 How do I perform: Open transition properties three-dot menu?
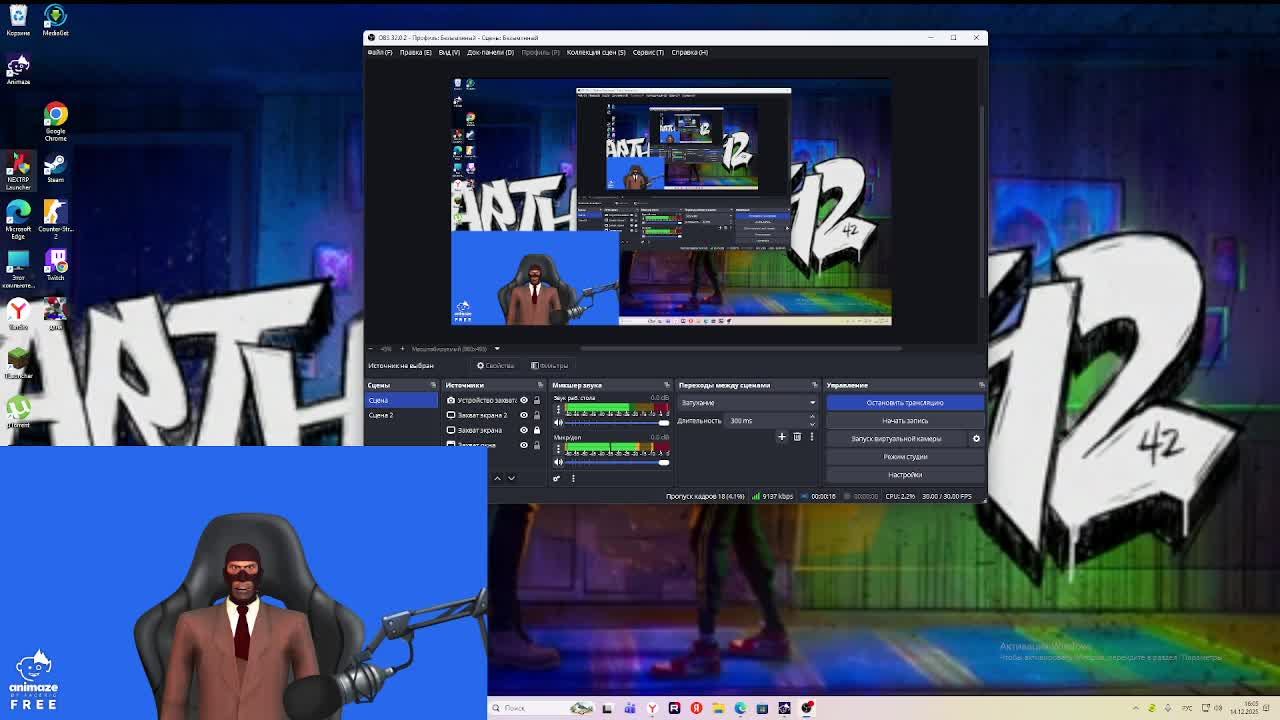pyautogui.click(x=812, y=437)
